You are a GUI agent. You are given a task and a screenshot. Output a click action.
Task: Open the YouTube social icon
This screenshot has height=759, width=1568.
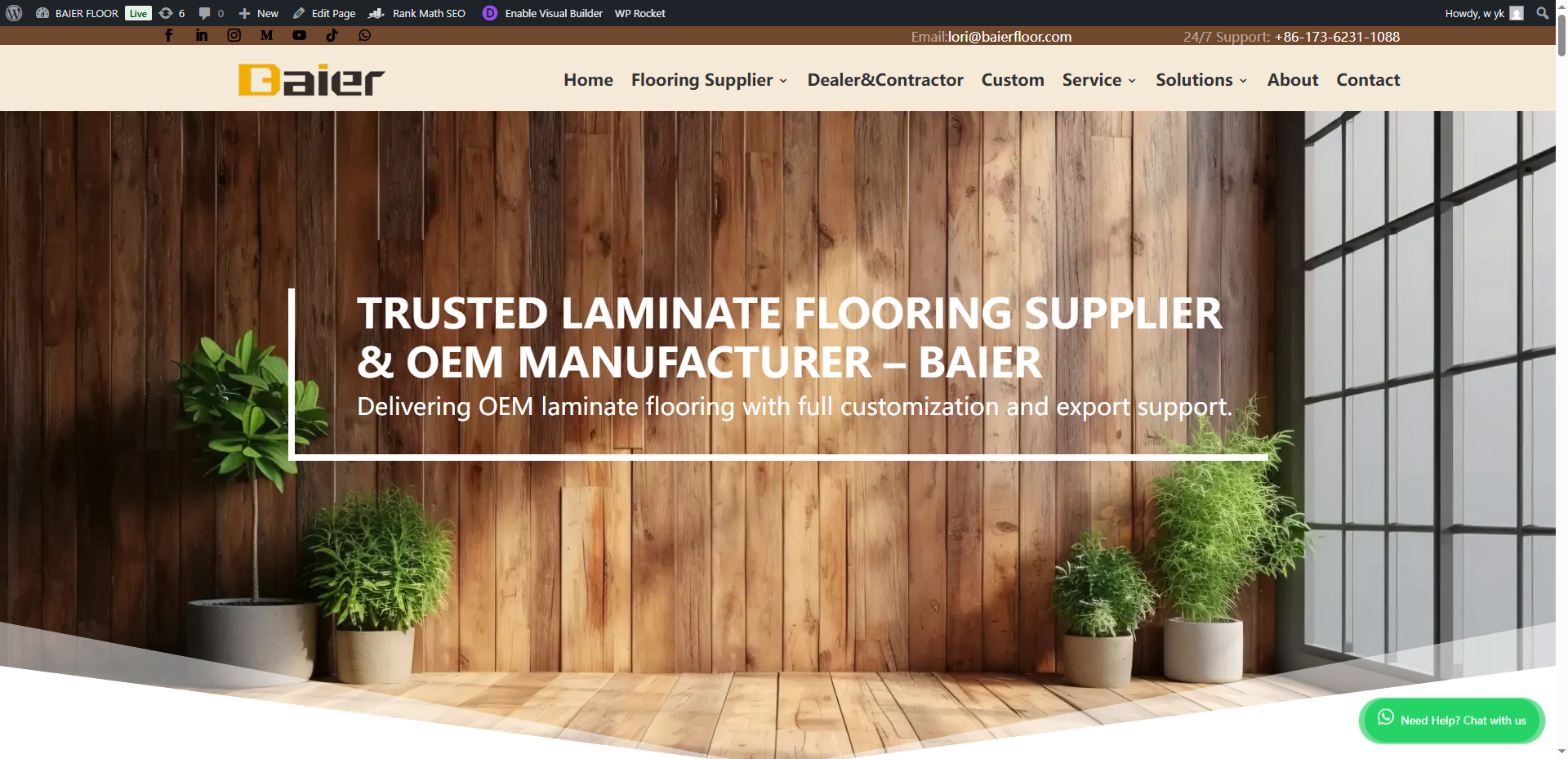[x=300, y=35]
